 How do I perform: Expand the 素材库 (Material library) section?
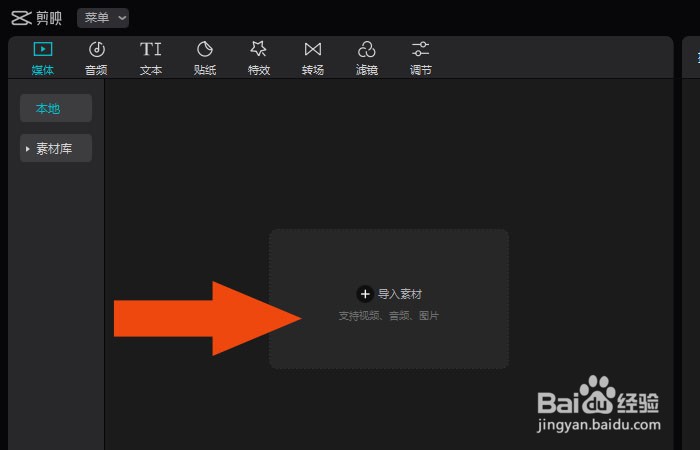pos(56,148)
